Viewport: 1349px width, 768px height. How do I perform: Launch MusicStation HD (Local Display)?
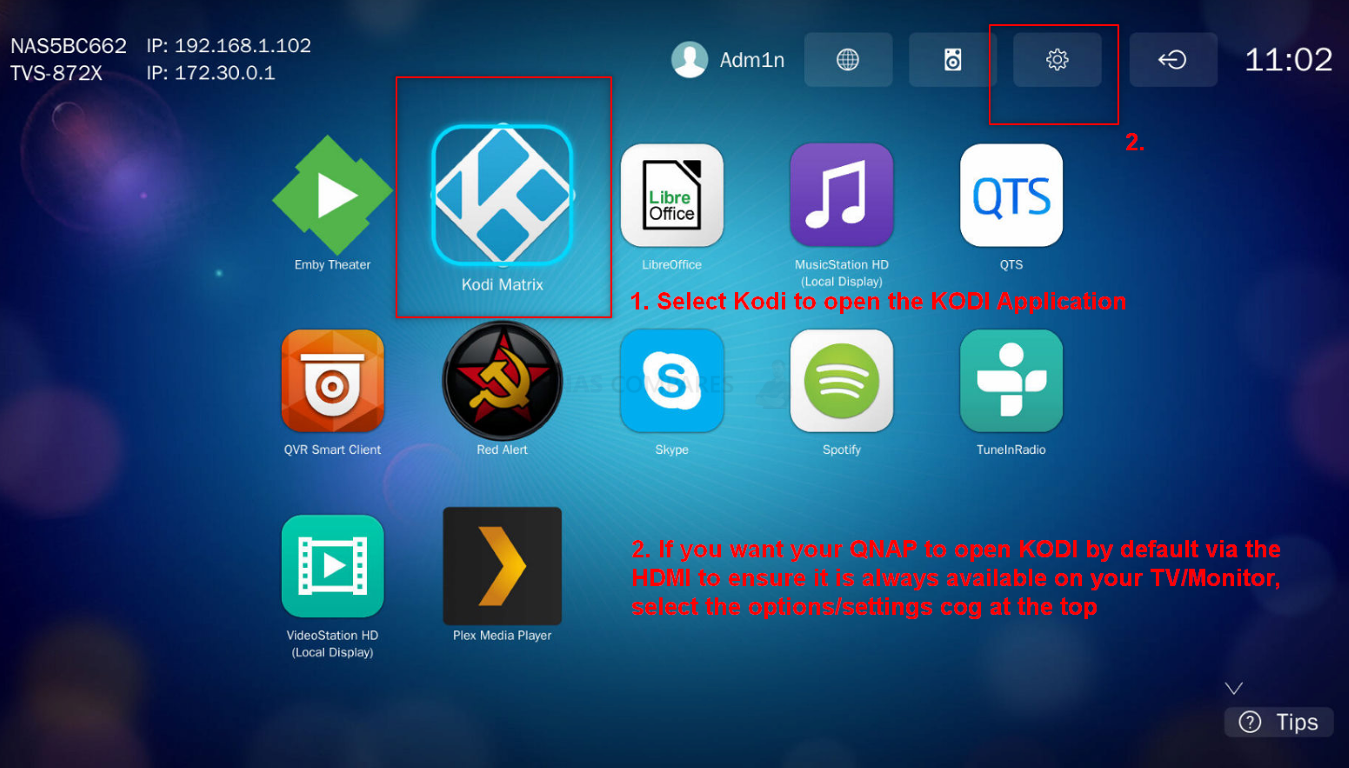[x=841, y=195]
